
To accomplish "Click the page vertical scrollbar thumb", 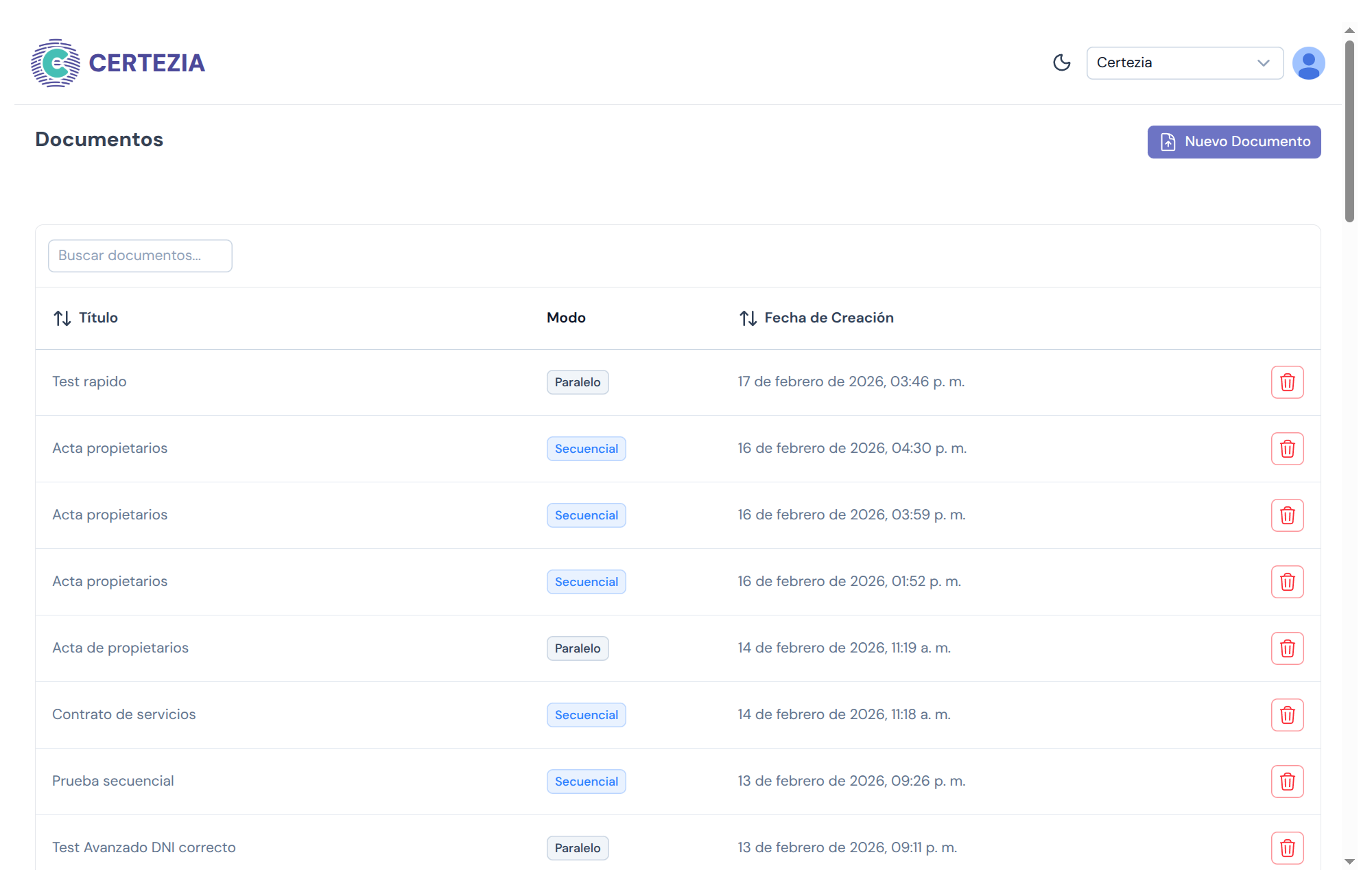I will click(x=1349, y=130).
